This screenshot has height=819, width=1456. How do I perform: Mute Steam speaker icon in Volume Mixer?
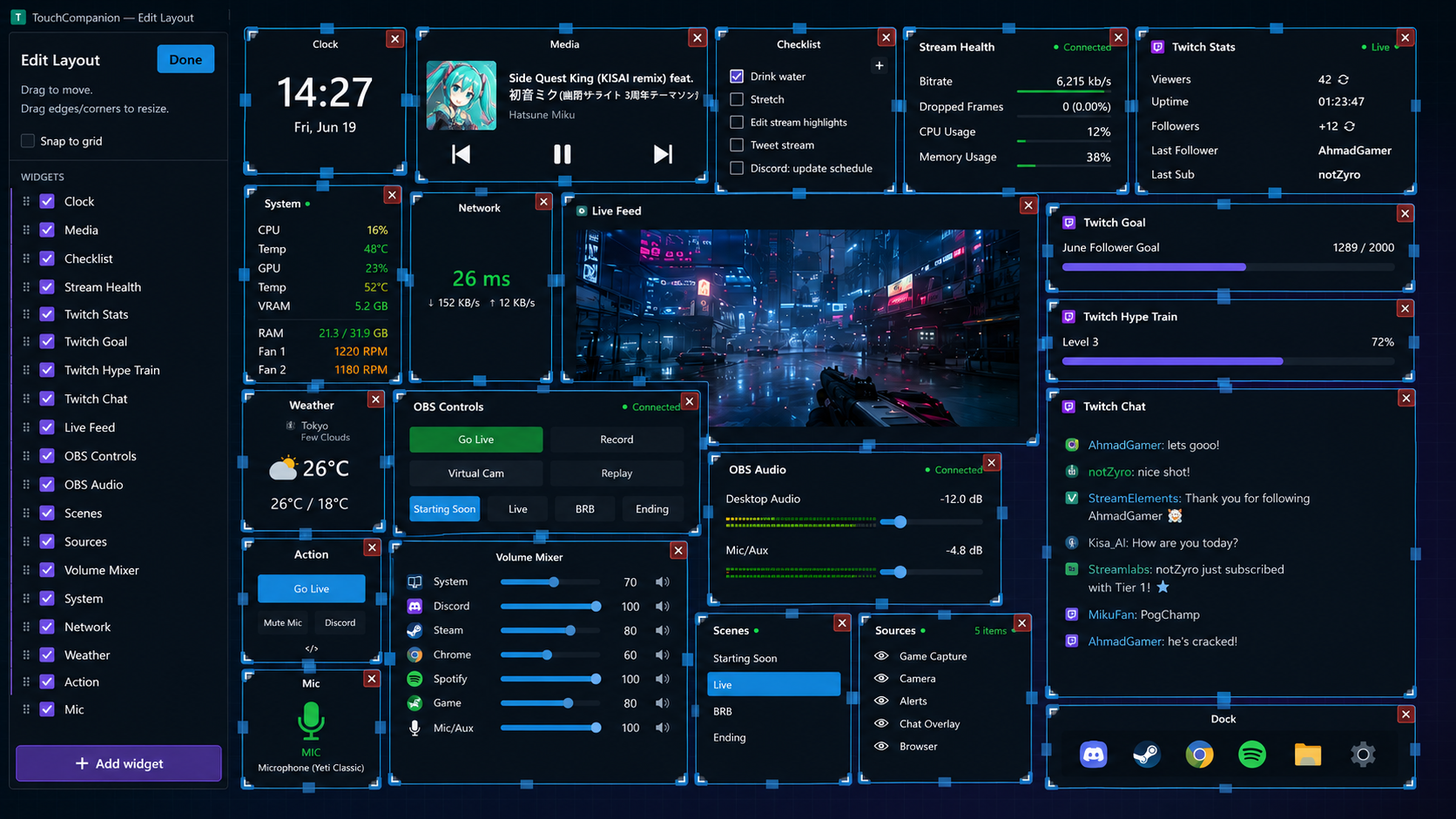pyautogui.click(x=663, y=630)
